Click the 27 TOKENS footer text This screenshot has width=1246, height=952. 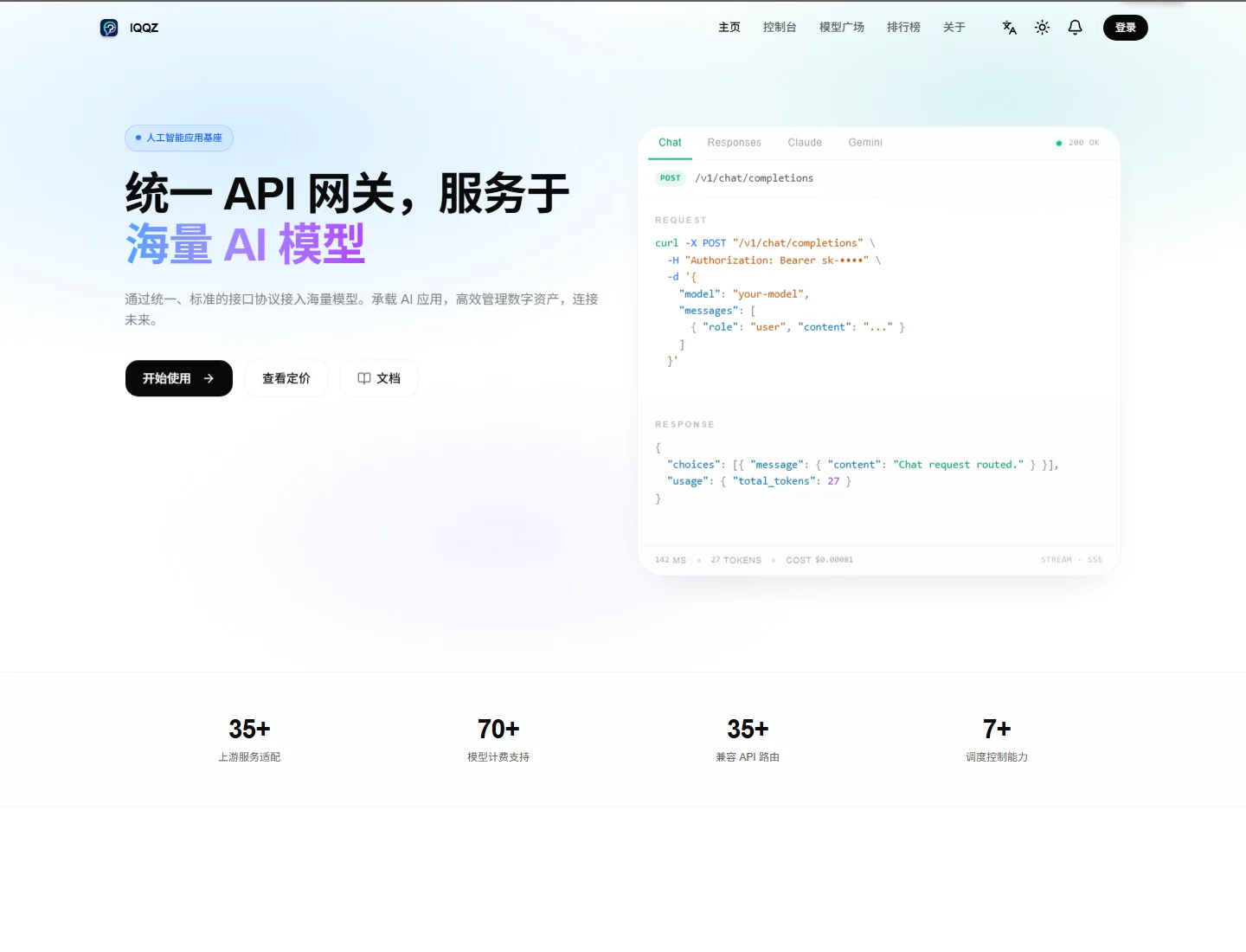point(736,560)
